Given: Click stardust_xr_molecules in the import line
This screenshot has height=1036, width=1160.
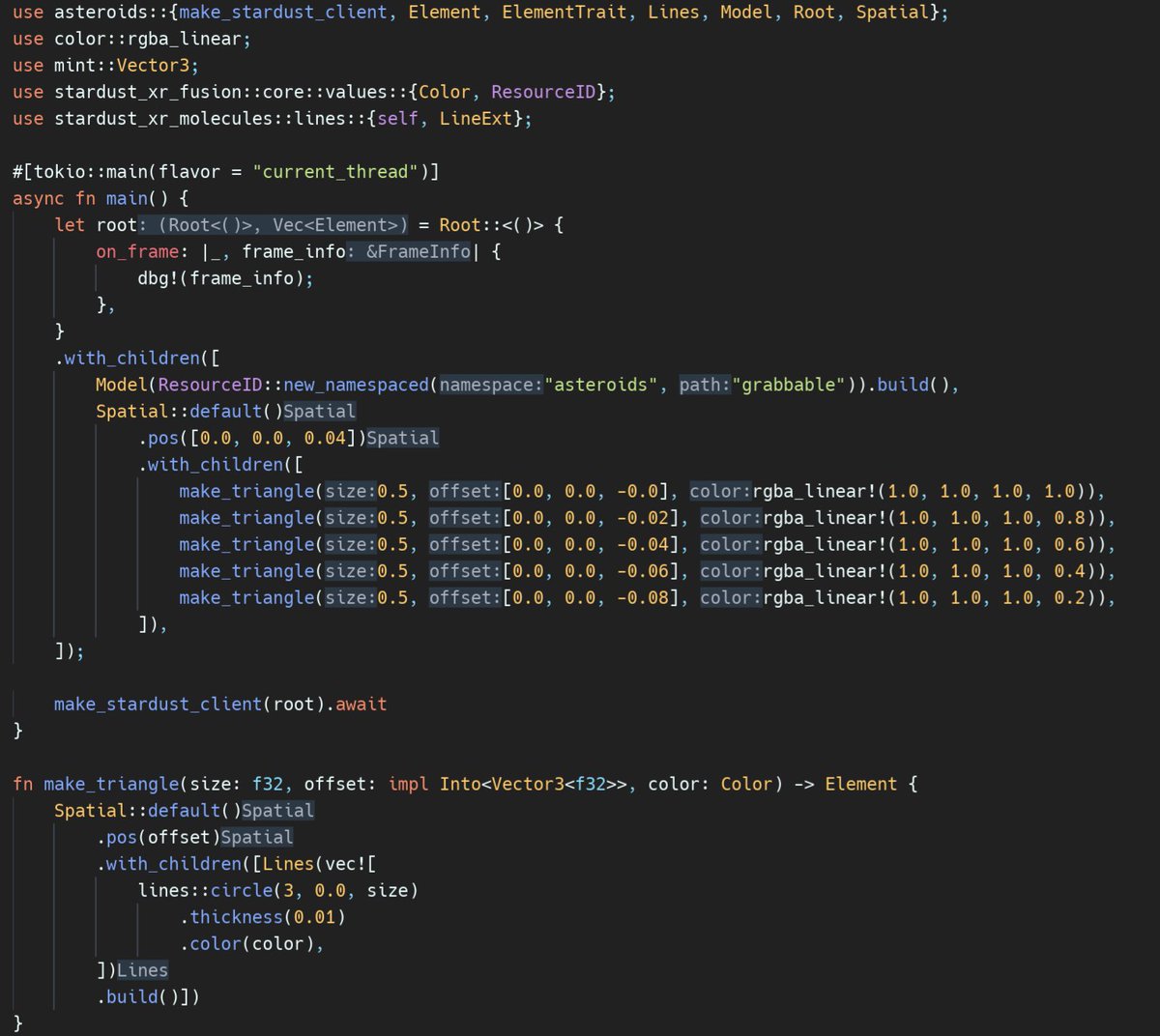Looking at the screenshot, I should pyautogui.click(x=163, y=119).
